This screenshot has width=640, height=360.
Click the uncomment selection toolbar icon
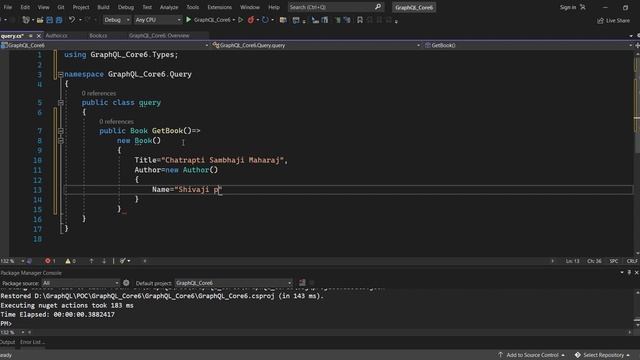pos(347,20)
